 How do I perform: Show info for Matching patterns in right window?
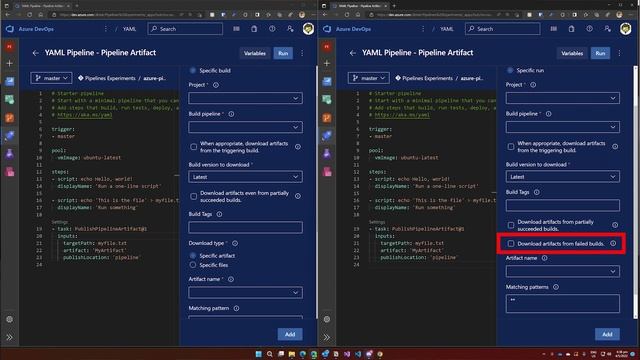pos(556,287)
